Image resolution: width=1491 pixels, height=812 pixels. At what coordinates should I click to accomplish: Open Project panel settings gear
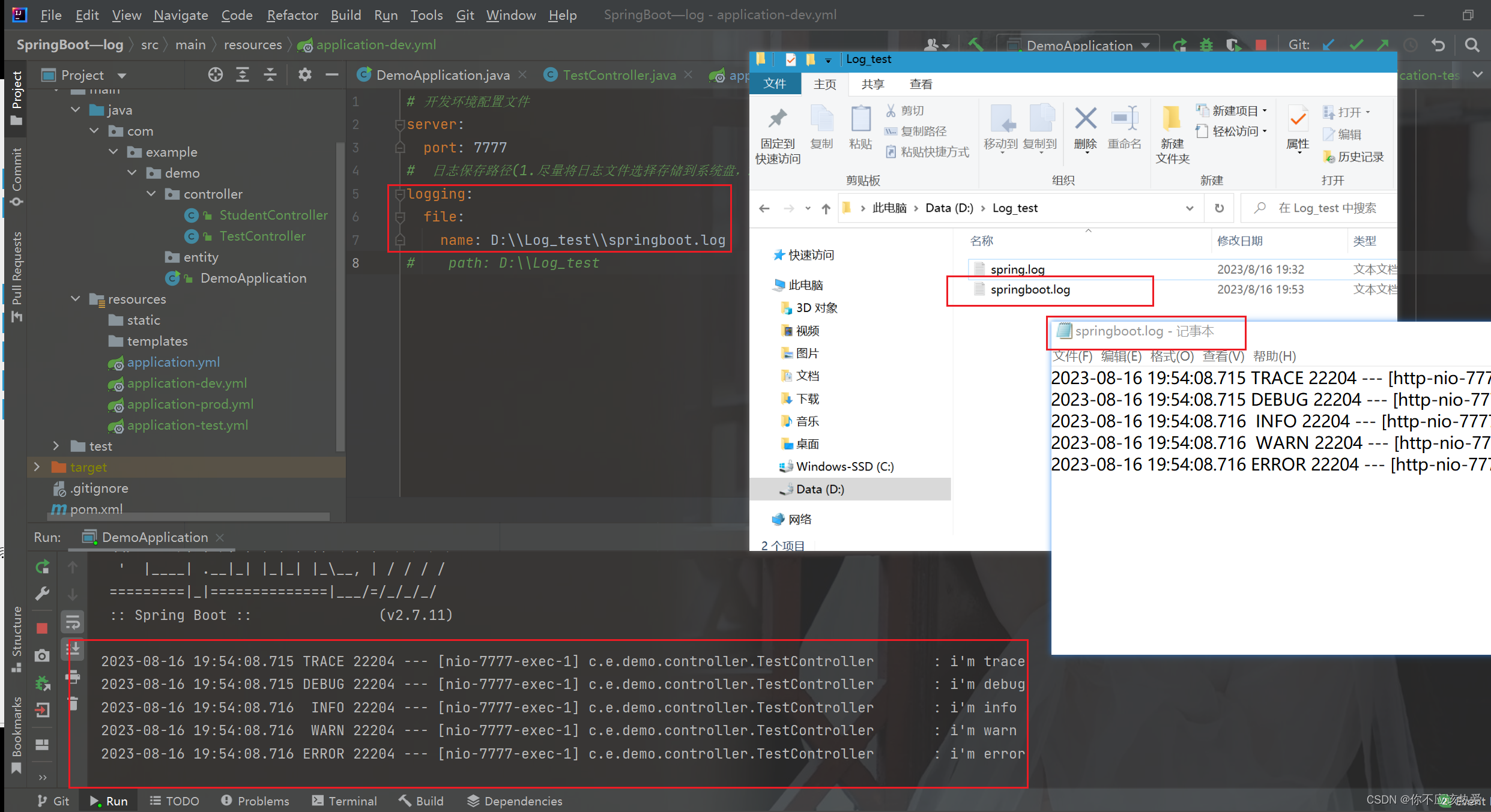click(x=304, y=74)
